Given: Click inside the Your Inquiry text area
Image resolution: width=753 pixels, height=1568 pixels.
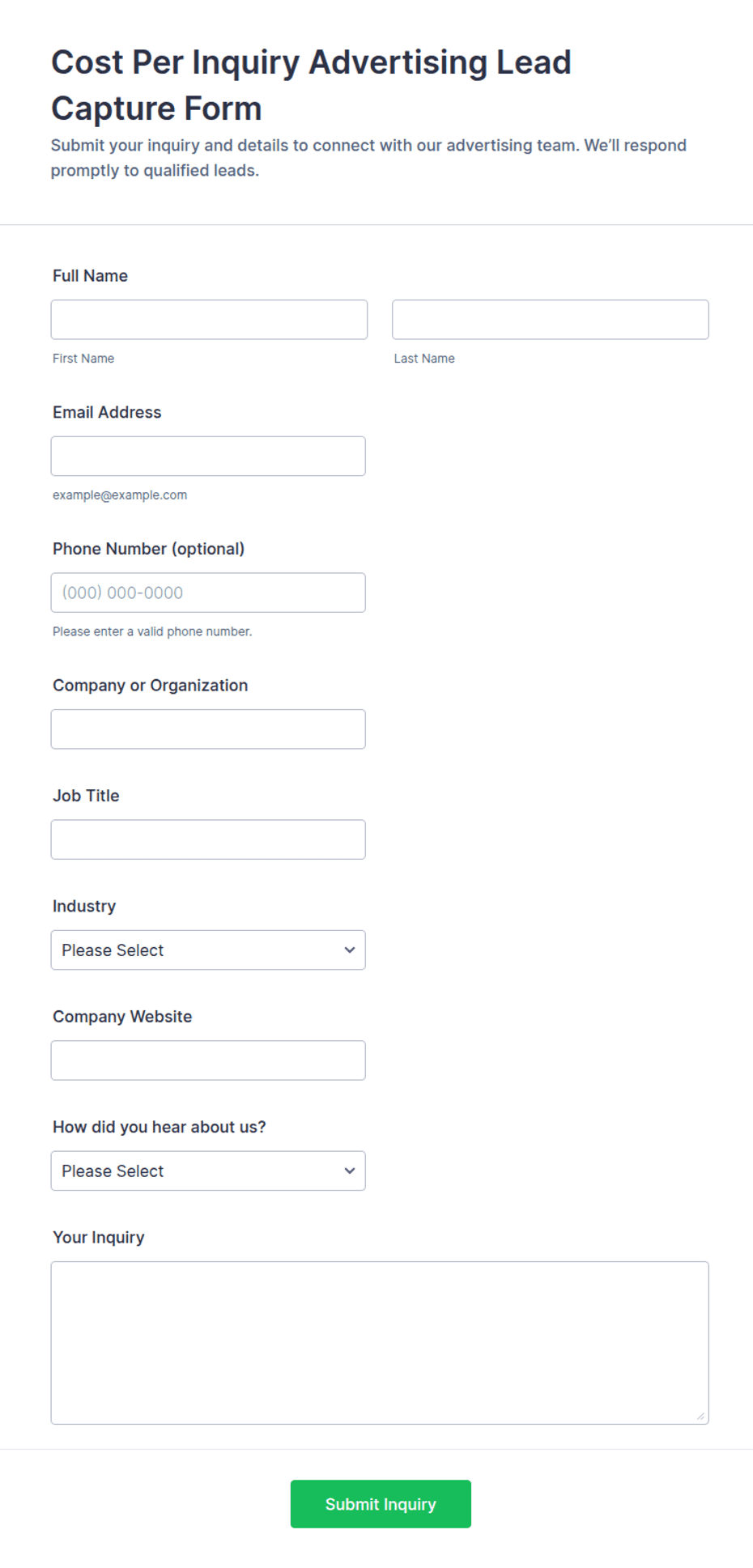Looking at the screenshot, I should click(380, 1343).
